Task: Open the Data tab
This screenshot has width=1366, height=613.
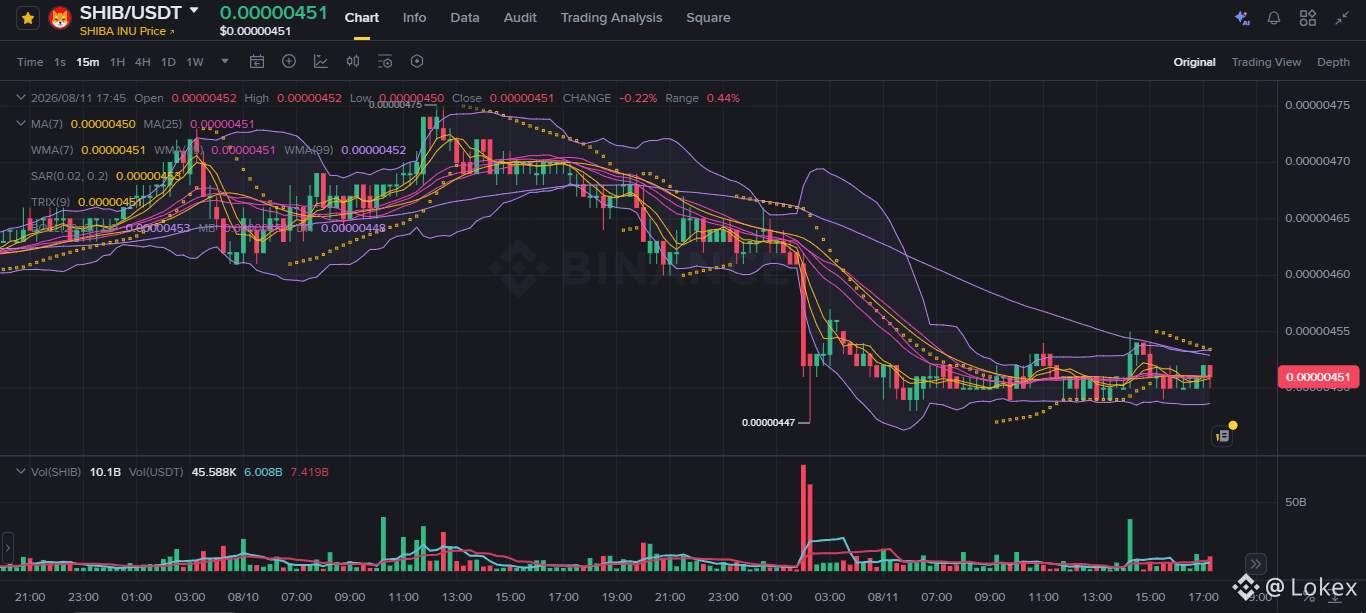Action: 465,18
